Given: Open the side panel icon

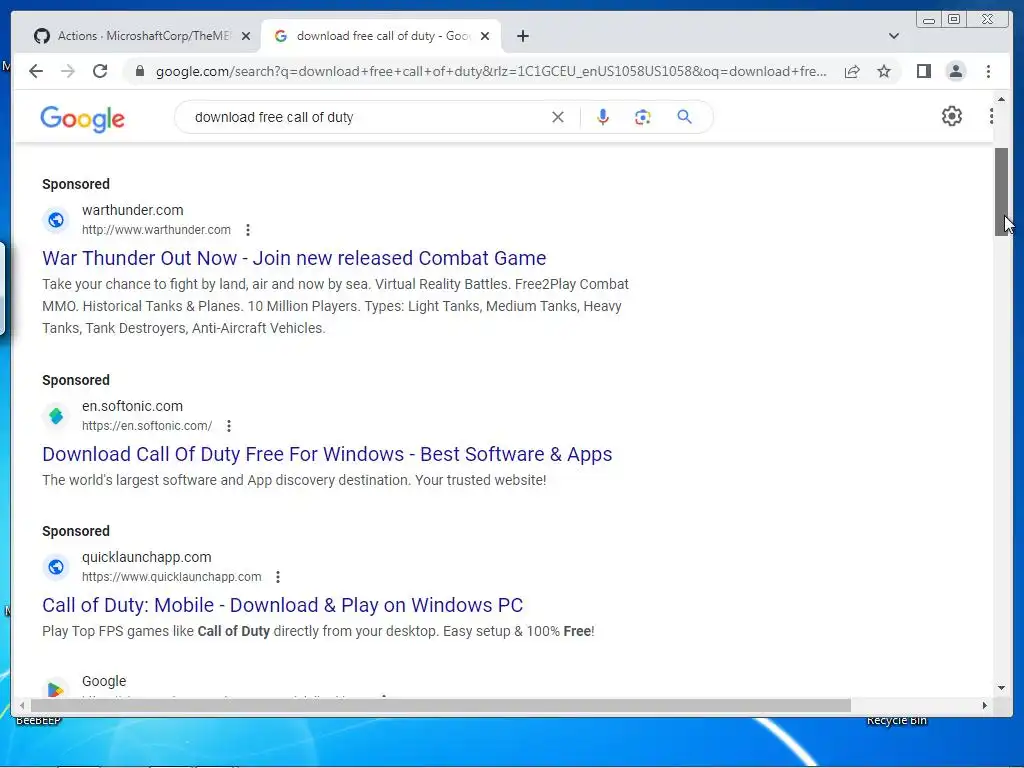Looking at the screenshot, I should click(923, 71).
